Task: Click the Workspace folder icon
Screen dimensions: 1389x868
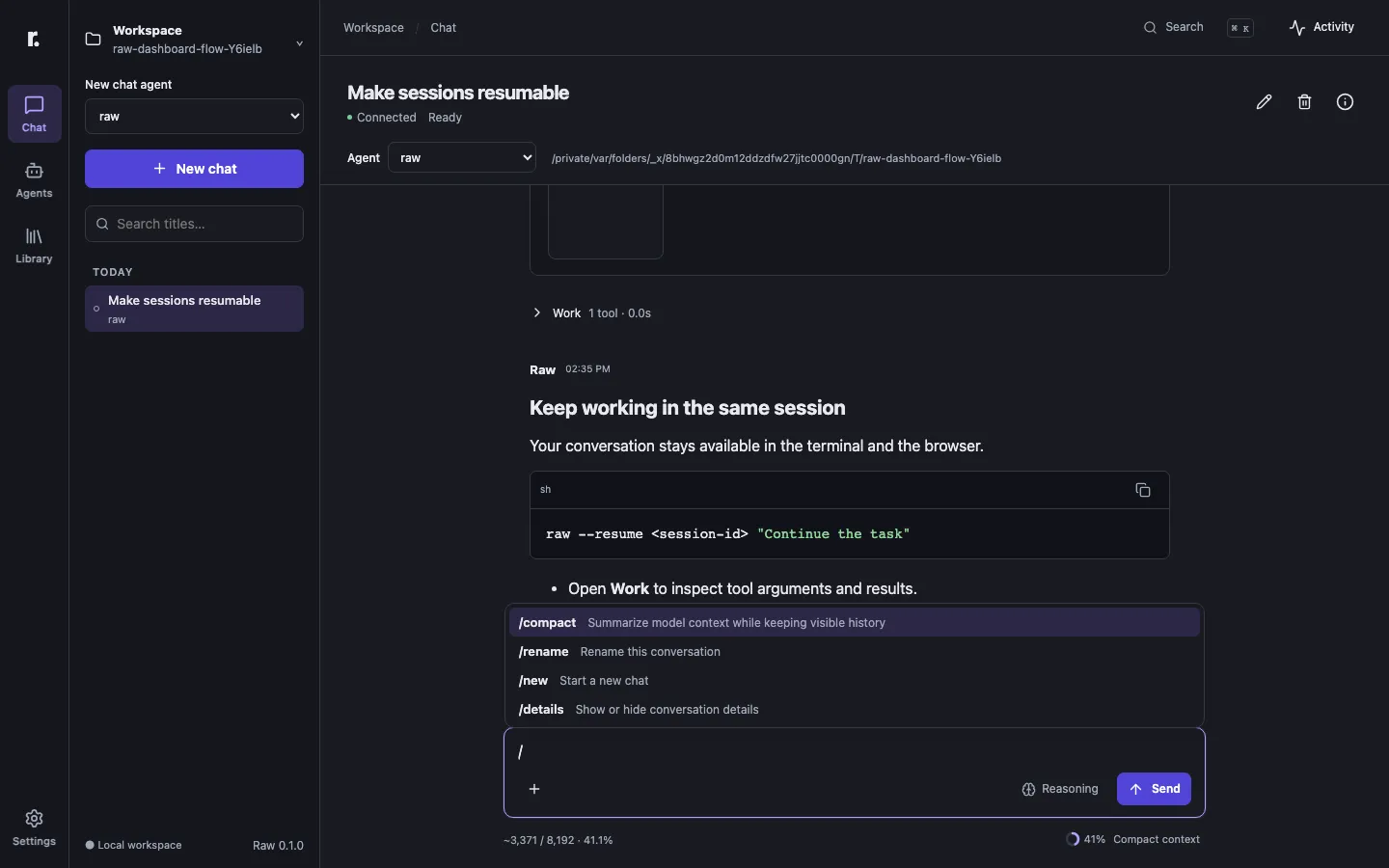Action: pyautogui.click(x=94, y=40)
